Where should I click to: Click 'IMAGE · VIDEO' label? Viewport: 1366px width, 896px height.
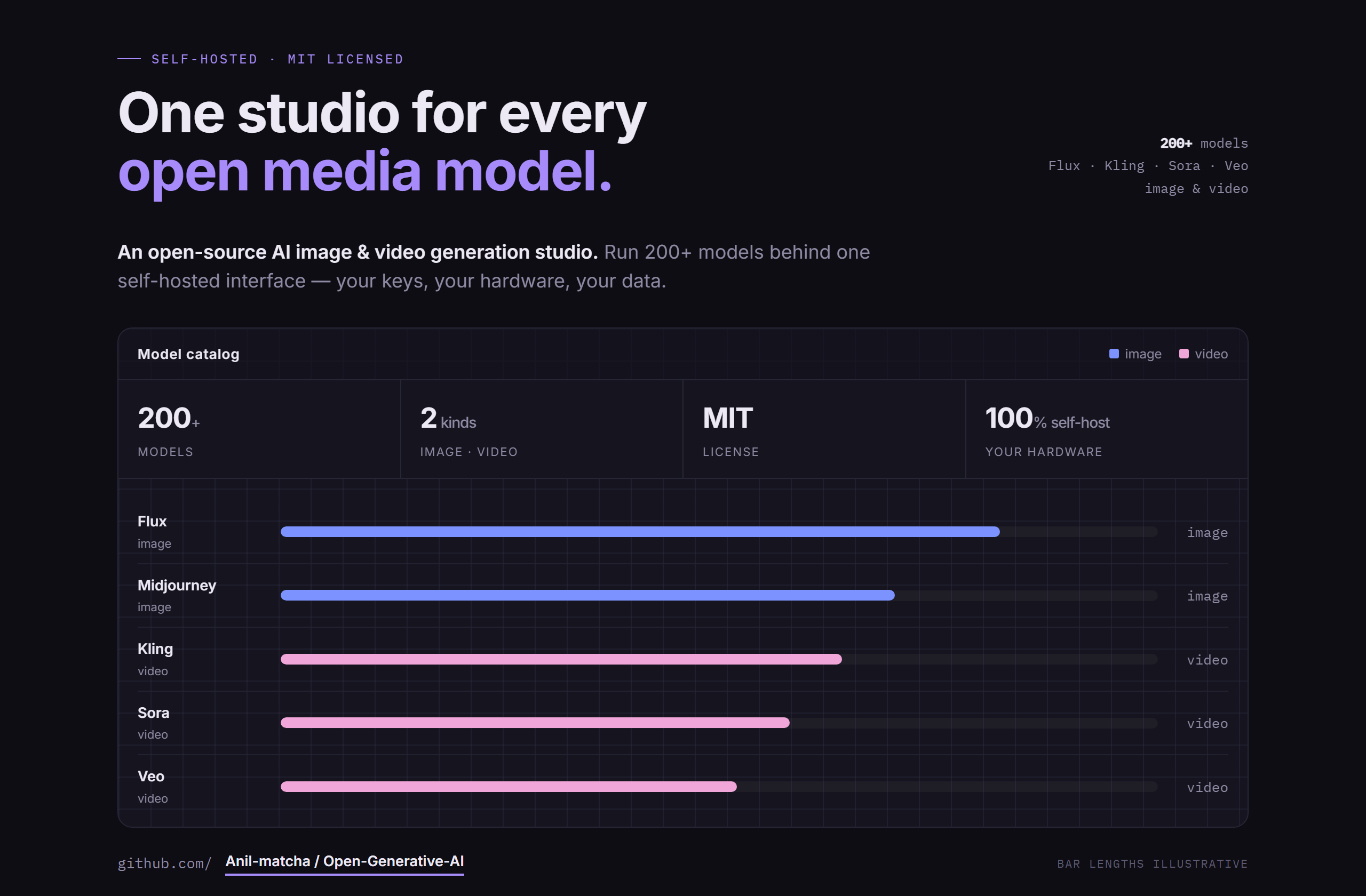point(469,452)
